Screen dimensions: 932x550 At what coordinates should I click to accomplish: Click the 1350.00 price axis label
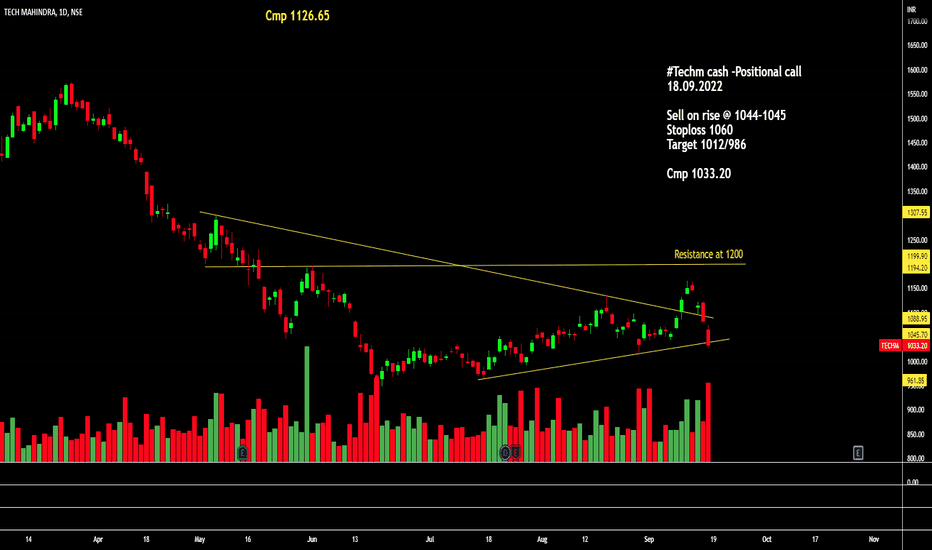point(917,191)
